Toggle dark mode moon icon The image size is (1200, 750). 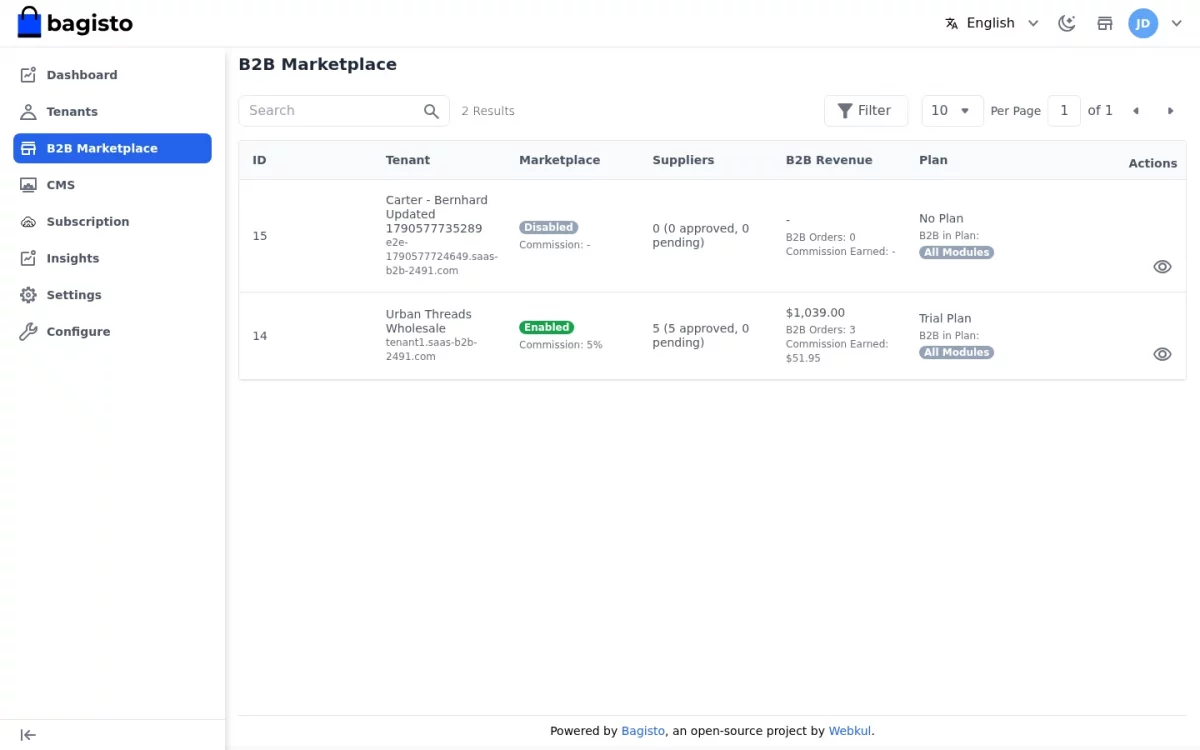[x=1067, y=23]
